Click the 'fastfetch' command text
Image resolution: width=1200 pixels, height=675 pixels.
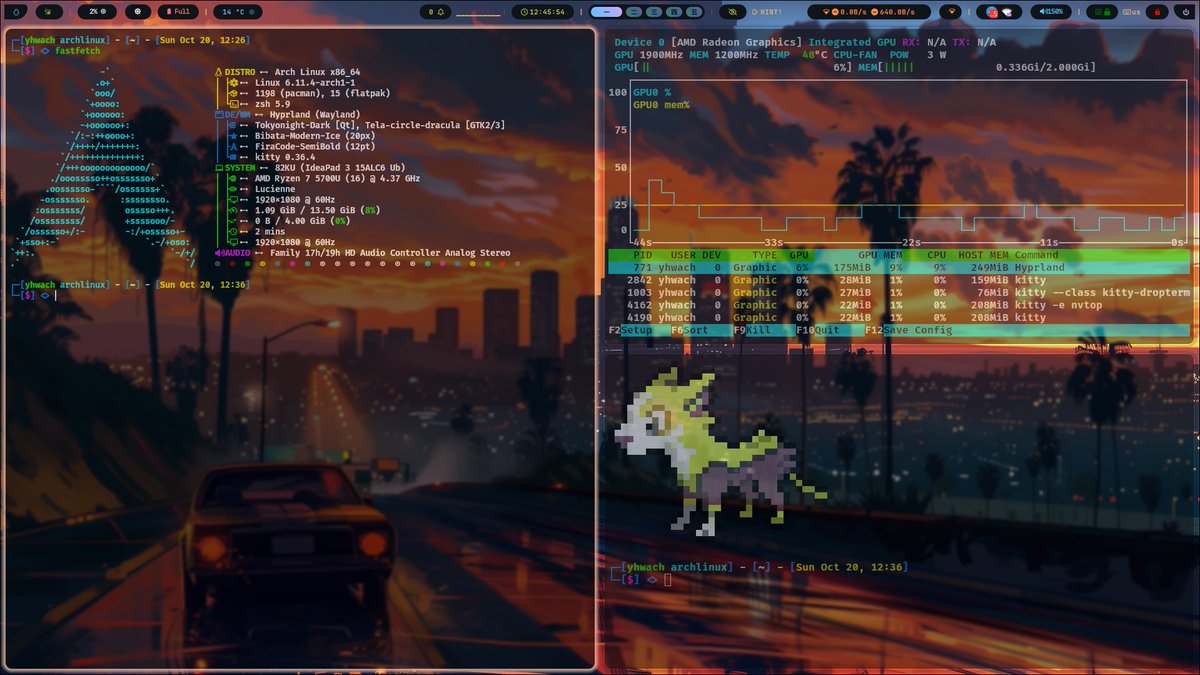point(78,50)
